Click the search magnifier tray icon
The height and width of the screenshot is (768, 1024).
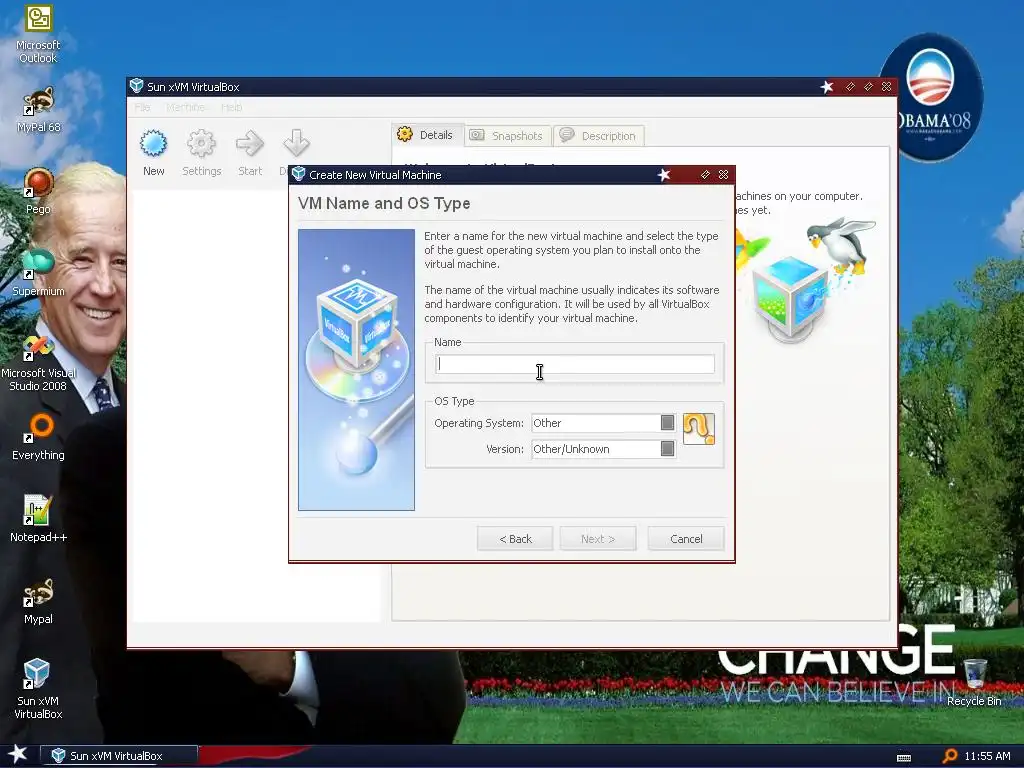[x=950, y=756]
